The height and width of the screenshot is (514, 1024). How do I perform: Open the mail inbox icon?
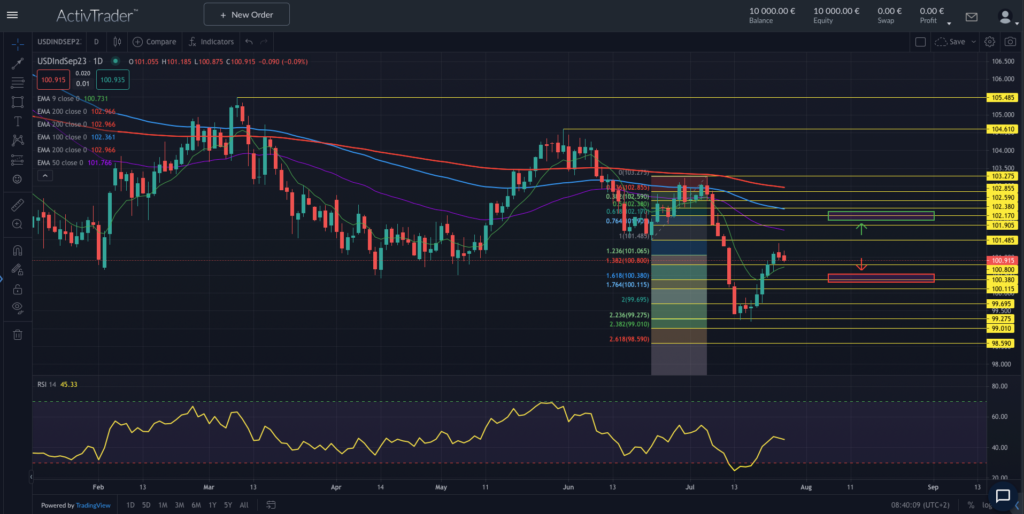point(972,17)
